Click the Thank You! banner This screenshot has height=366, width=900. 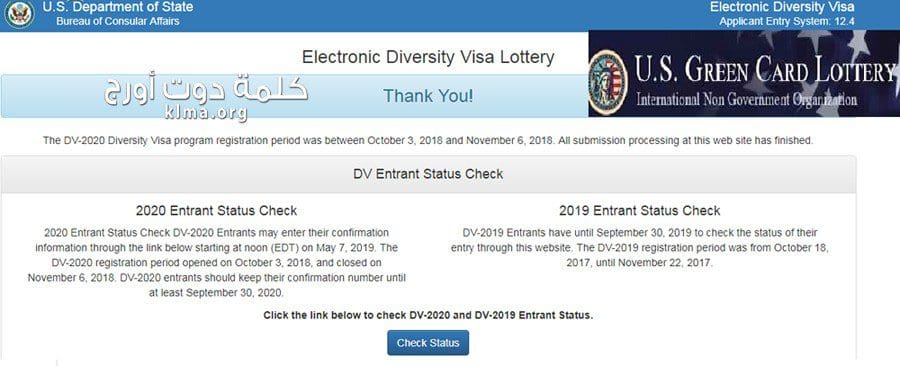point(428,96)
